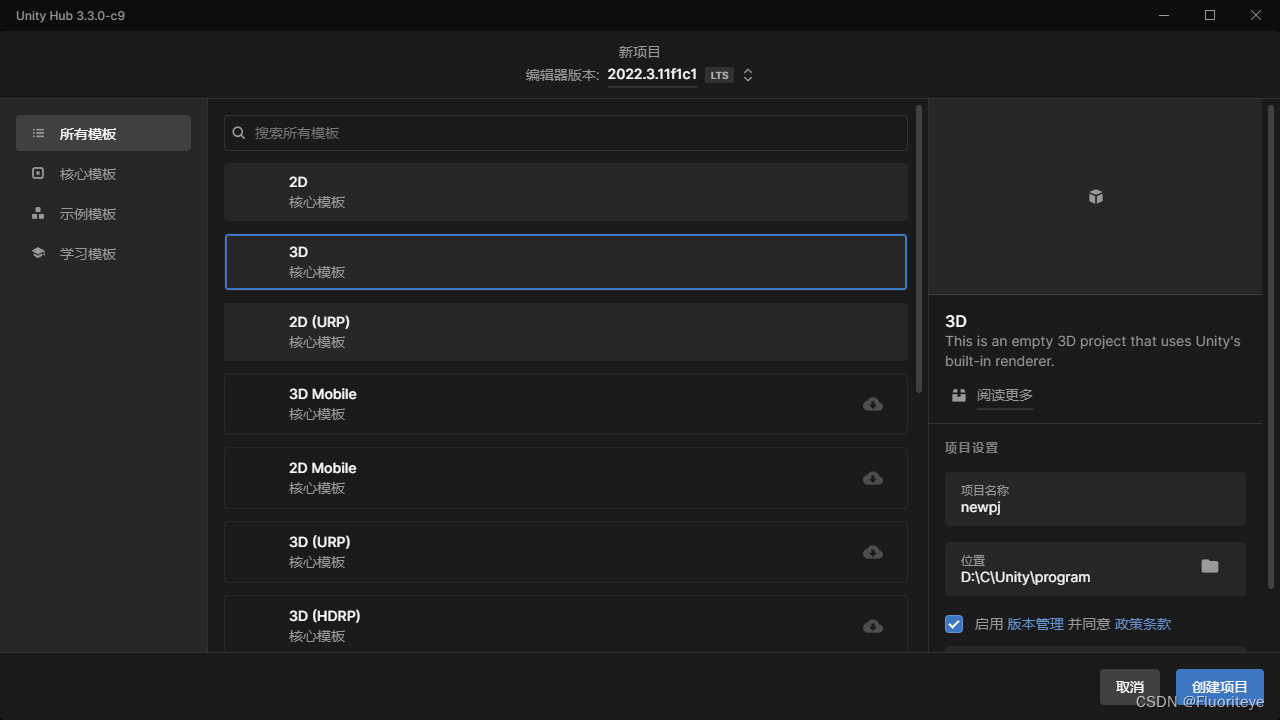Click the cube preview icon
The image size is (1280, 720).
click(1096, 197)
